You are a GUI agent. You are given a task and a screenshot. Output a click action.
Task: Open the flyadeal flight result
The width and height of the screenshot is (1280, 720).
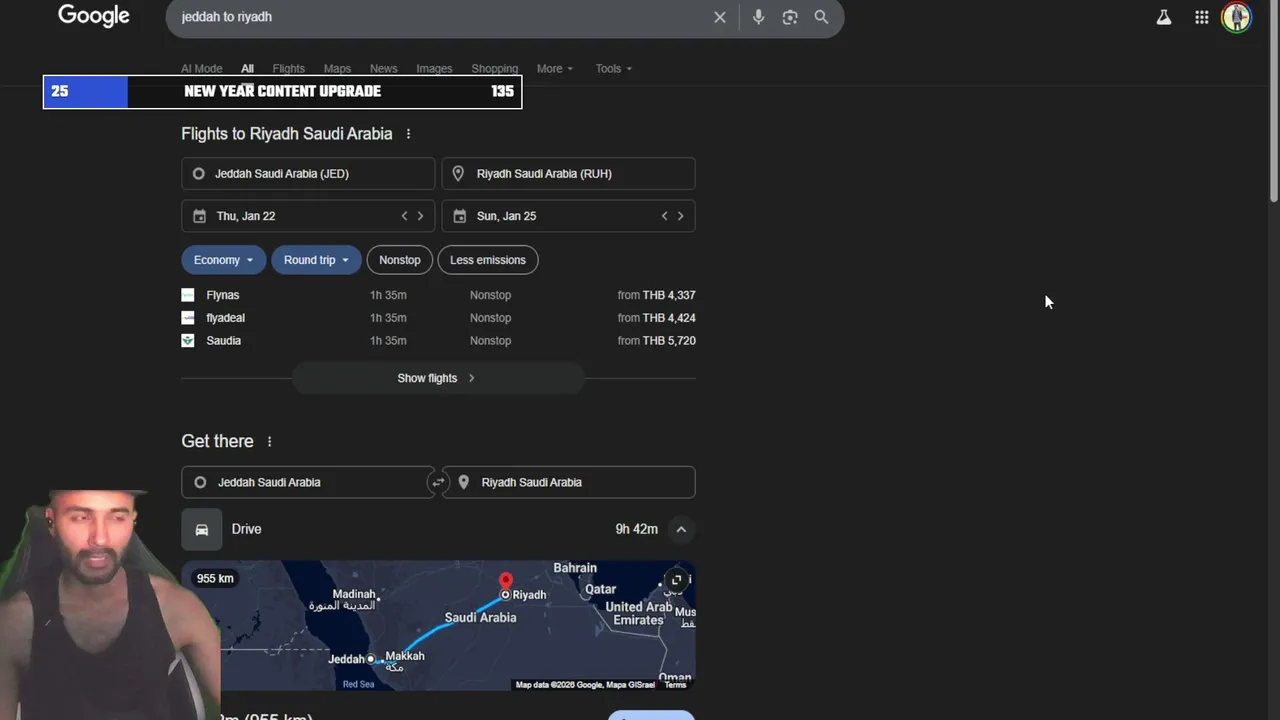click(x=438, y=318)
